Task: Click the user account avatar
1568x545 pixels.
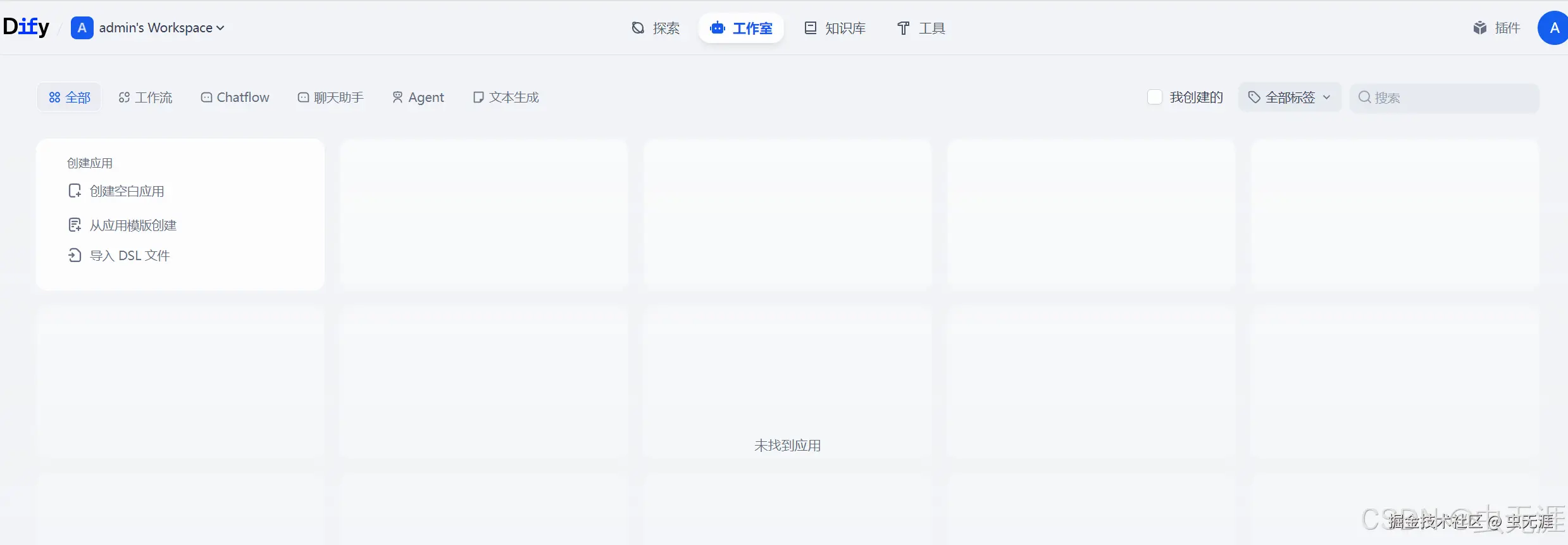Action: pos(1553,28)
